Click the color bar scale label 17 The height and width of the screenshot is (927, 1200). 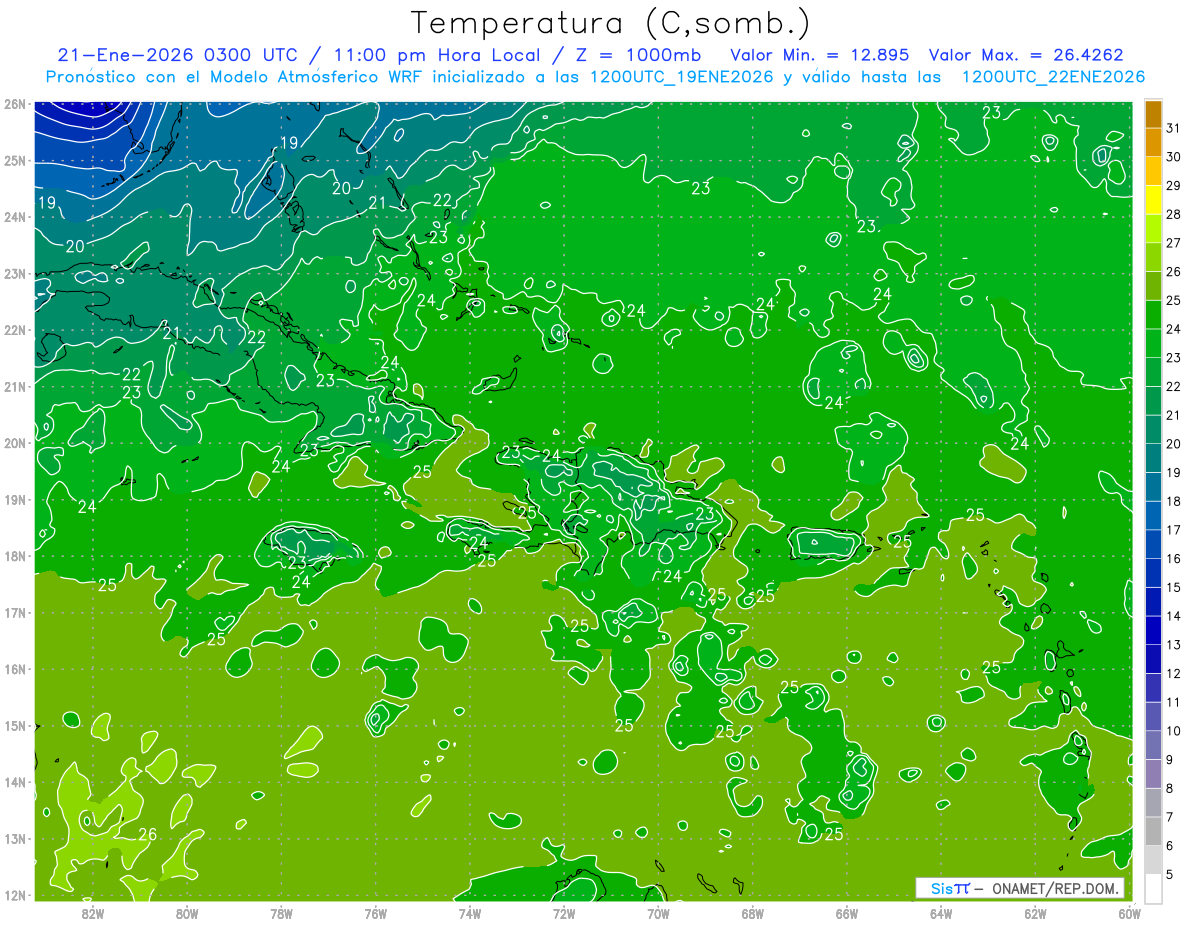click(1174, 530)
